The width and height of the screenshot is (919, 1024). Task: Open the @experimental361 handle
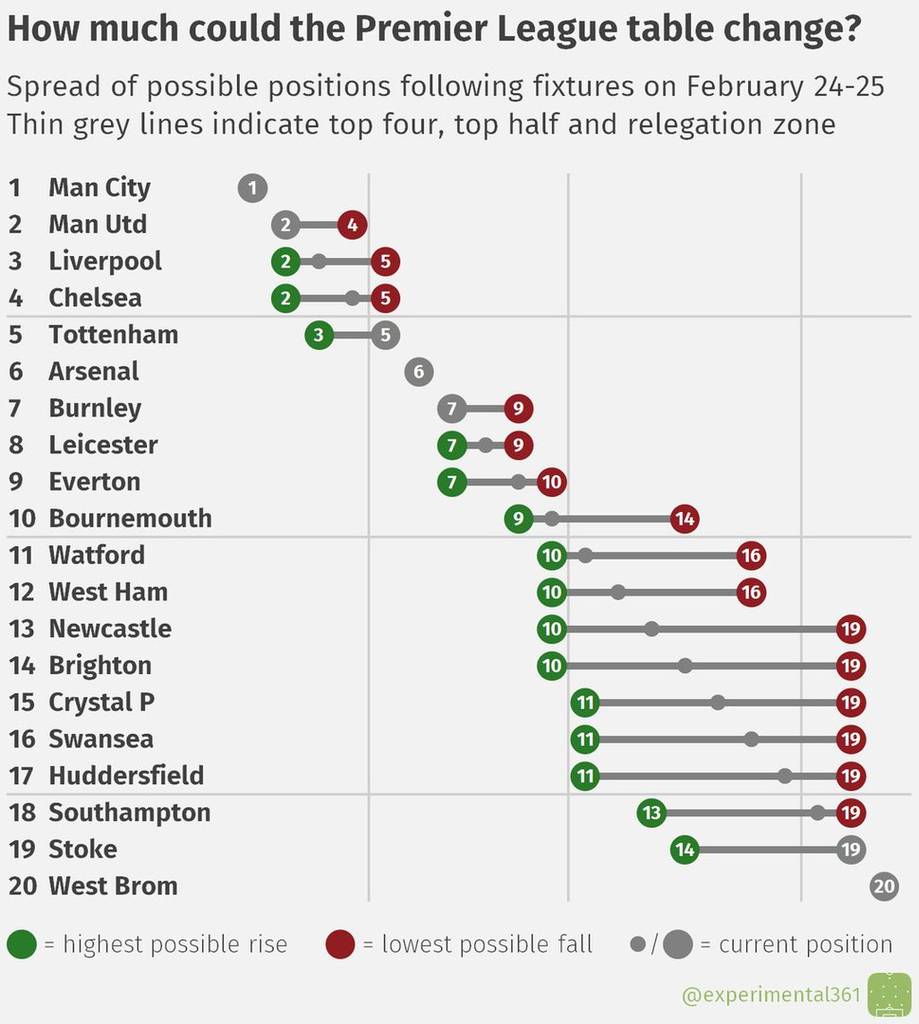[x=771, y=995]
